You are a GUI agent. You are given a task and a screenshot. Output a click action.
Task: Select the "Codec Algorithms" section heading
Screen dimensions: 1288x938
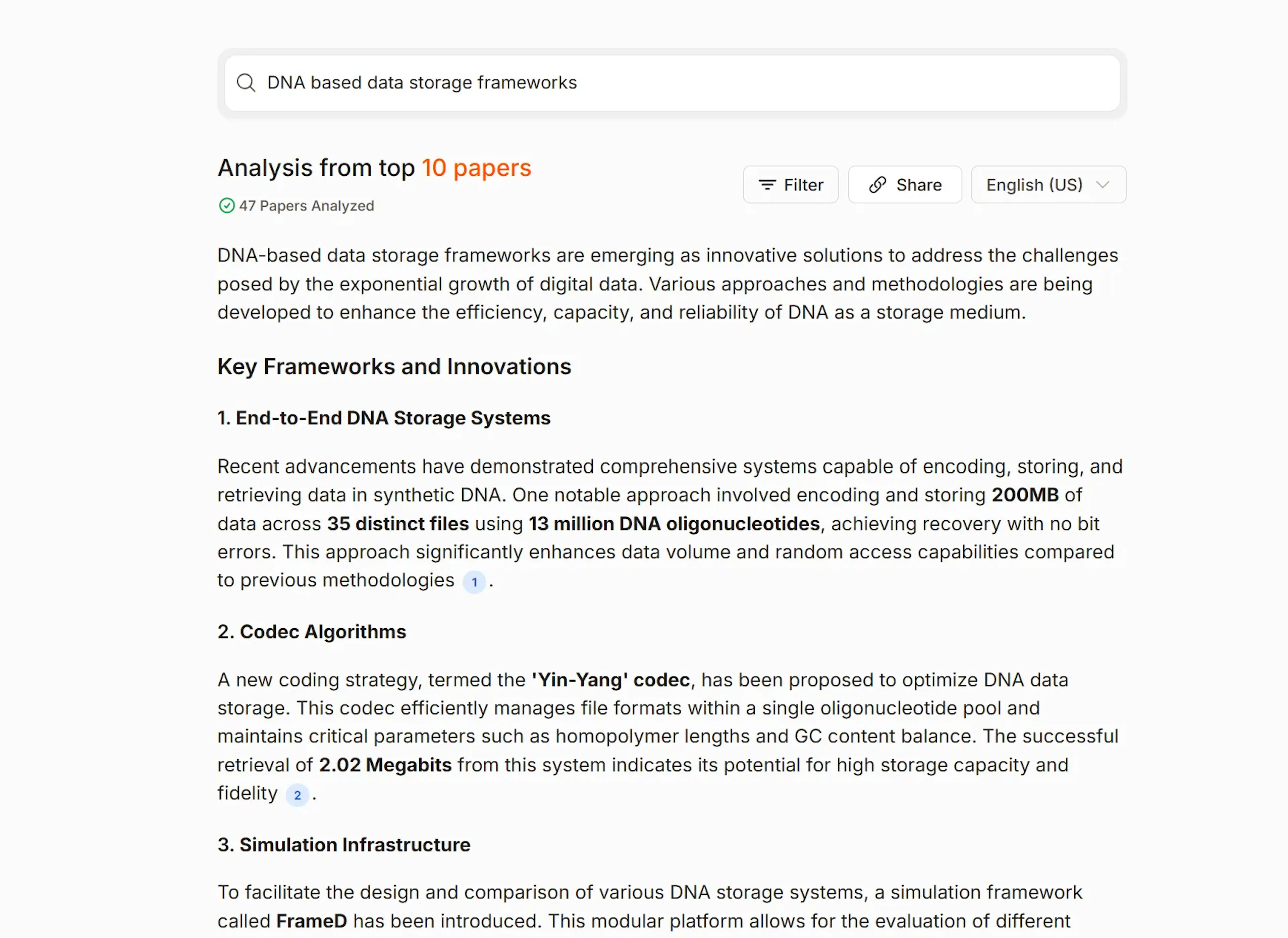point(312,631)
